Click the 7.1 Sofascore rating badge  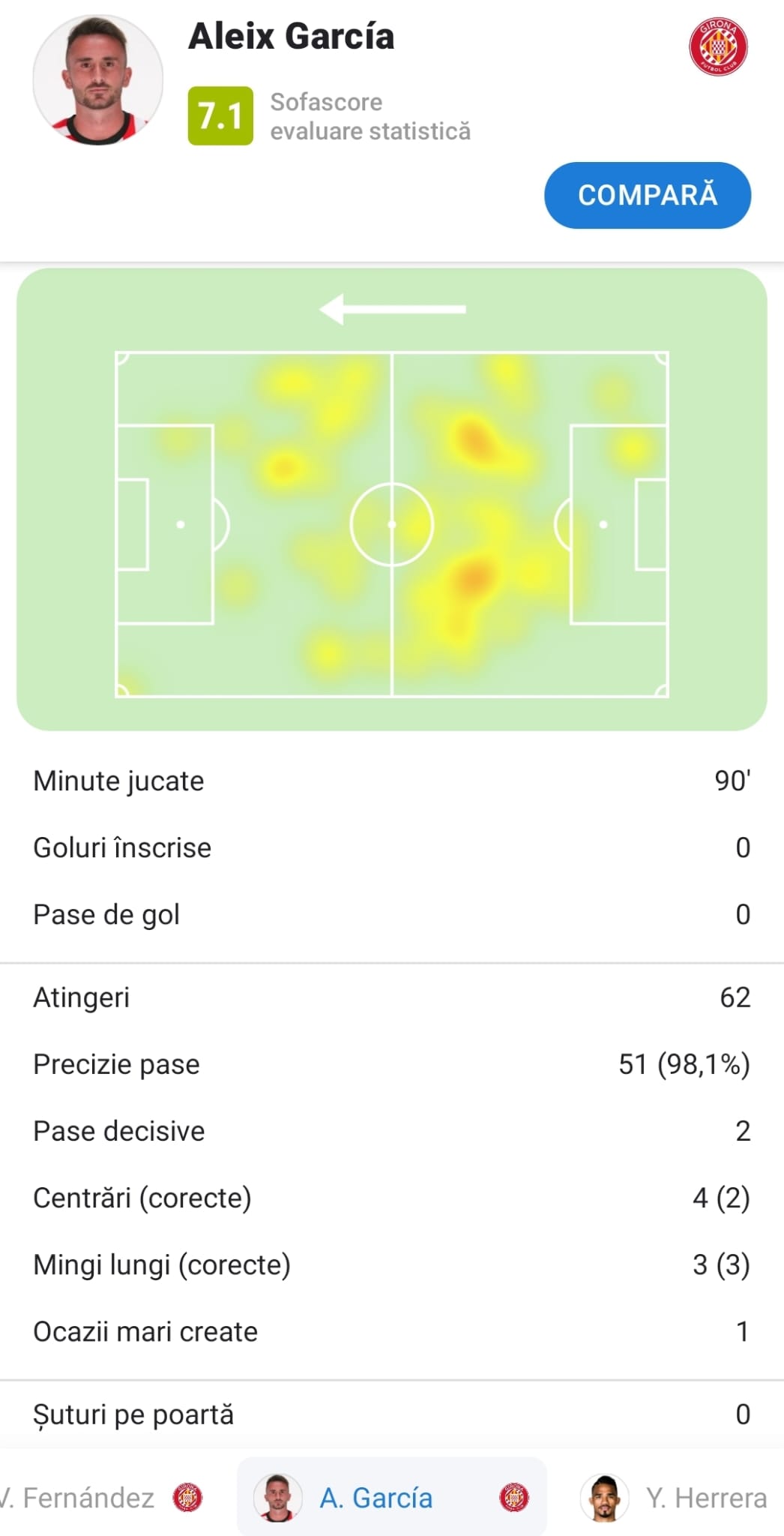click(x=220, y=116)
